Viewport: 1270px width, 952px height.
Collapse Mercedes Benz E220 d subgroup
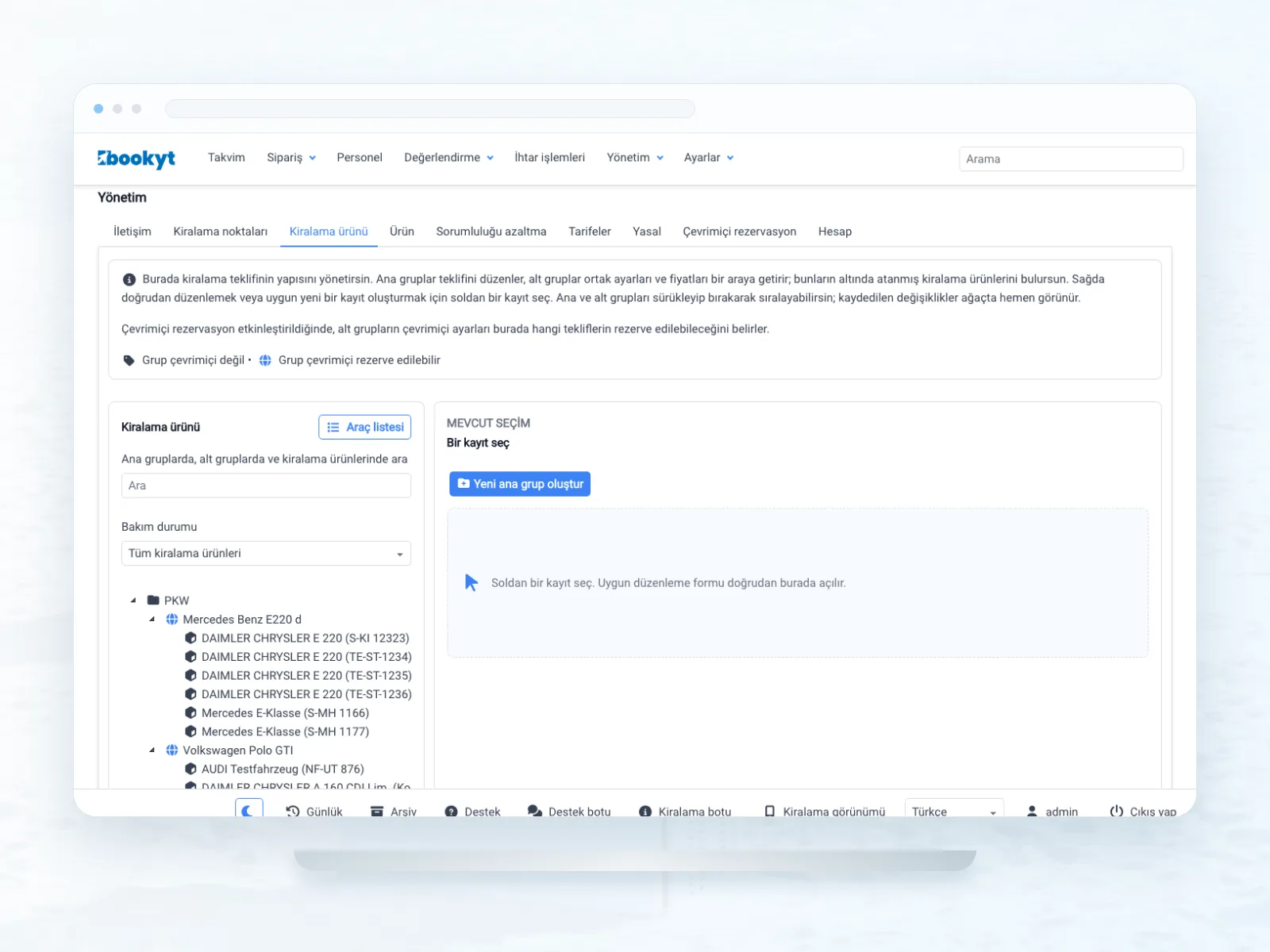152,620
